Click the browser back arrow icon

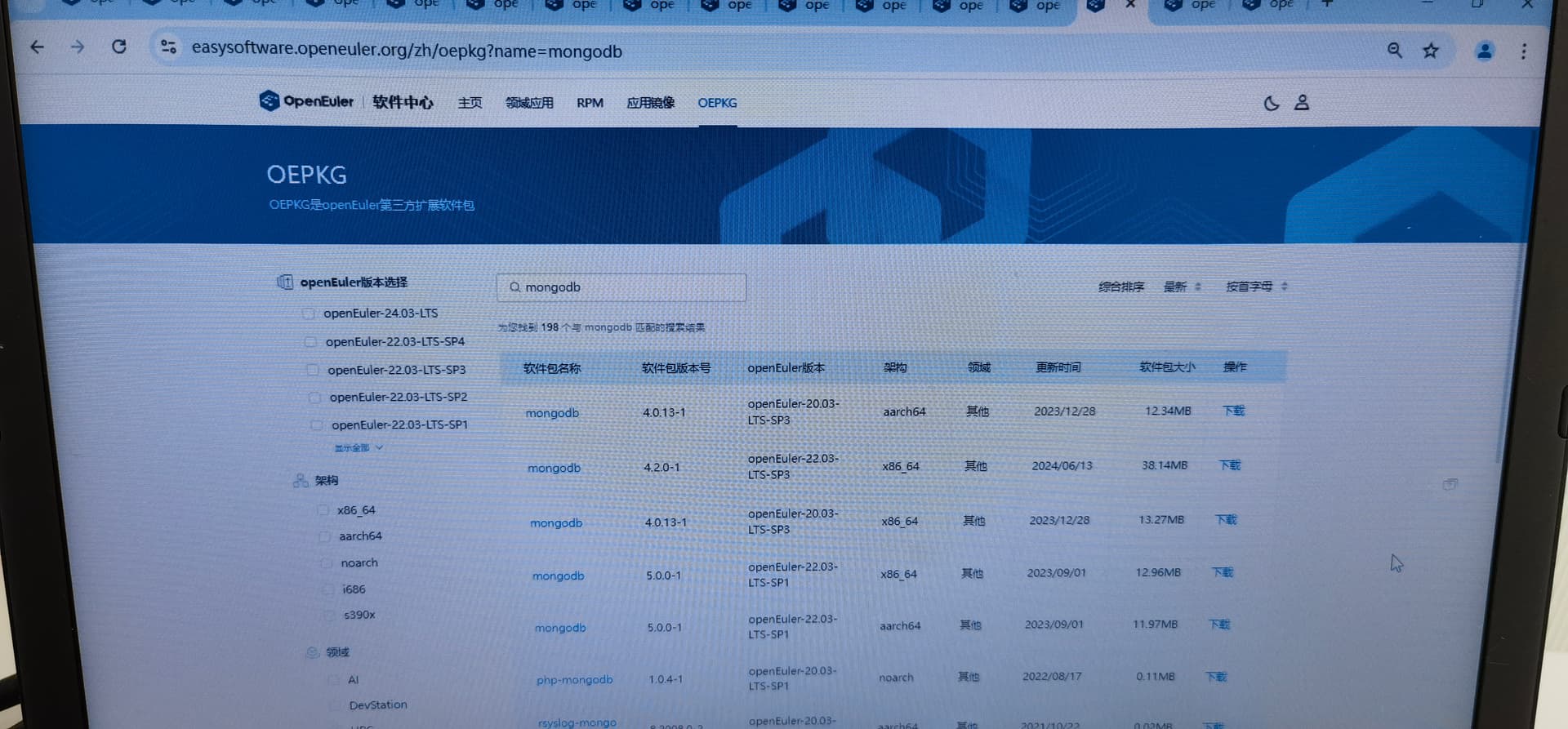38,47
